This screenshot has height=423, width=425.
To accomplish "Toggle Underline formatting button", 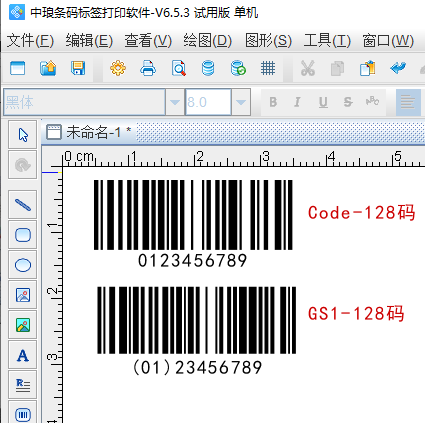I will click(x=323, y=102).
